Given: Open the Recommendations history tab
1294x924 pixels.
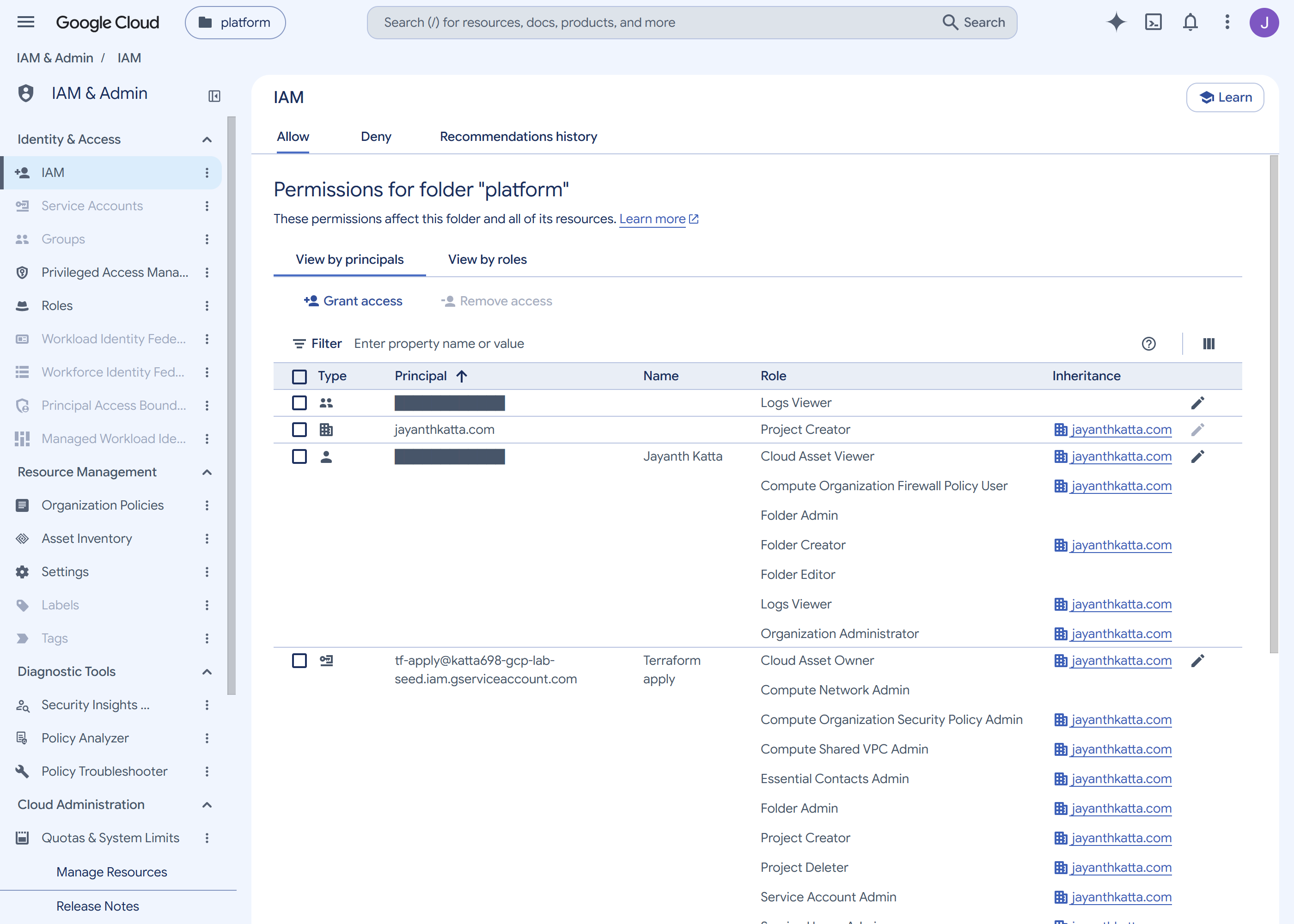Looking at the screenshot, I should (x=519, y=137).
